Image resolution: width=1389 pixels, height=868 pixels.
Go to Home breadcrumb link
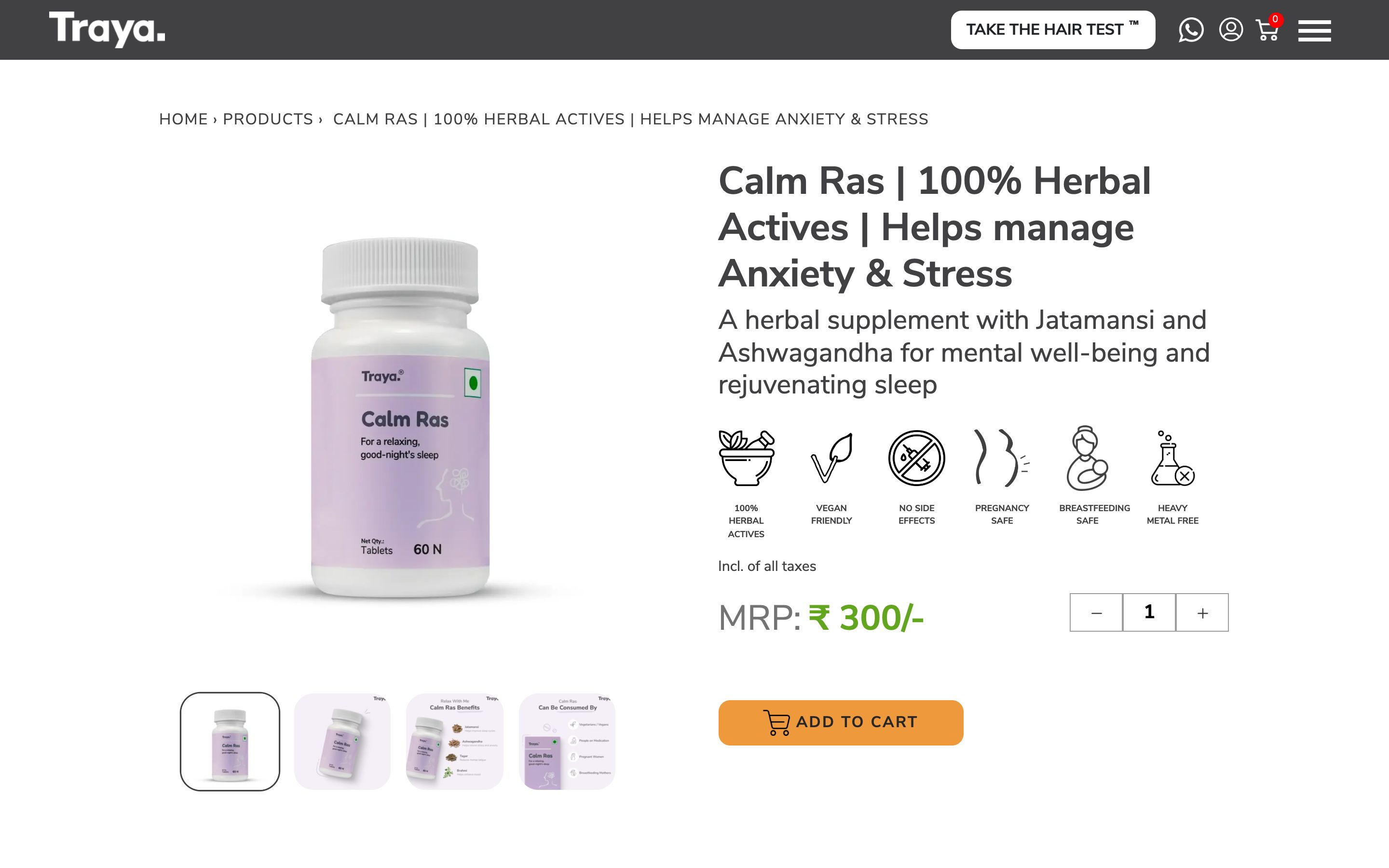(183, 119)
